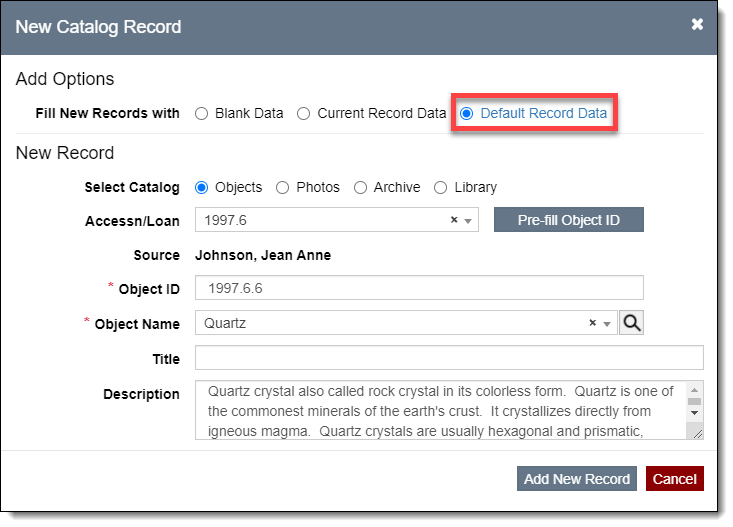The image size is (733, 527).
Task: Select the Library catalog radio button
Action: (x=441, y=187)
